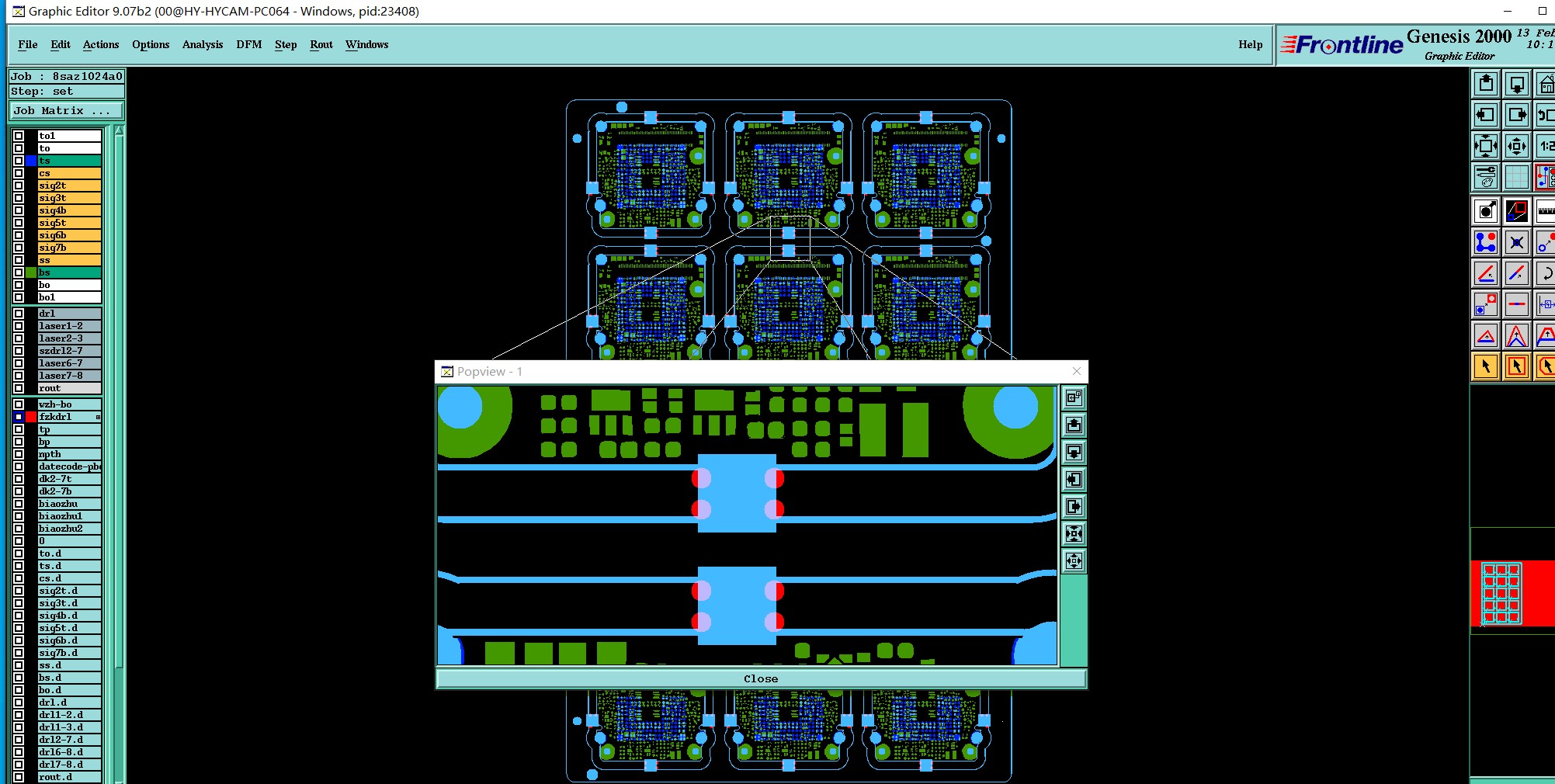This screenshot has height=784, width=1555.
Task: Toggle the checkbox for layer wzh-bo
Action: pos(19,404)
